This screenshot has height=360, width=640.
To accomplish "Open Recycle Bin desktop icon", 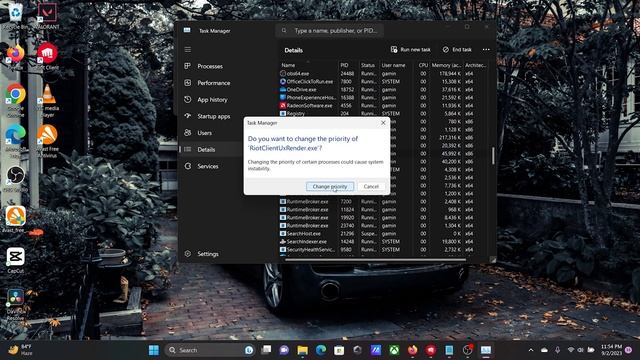I will (16, 17).
